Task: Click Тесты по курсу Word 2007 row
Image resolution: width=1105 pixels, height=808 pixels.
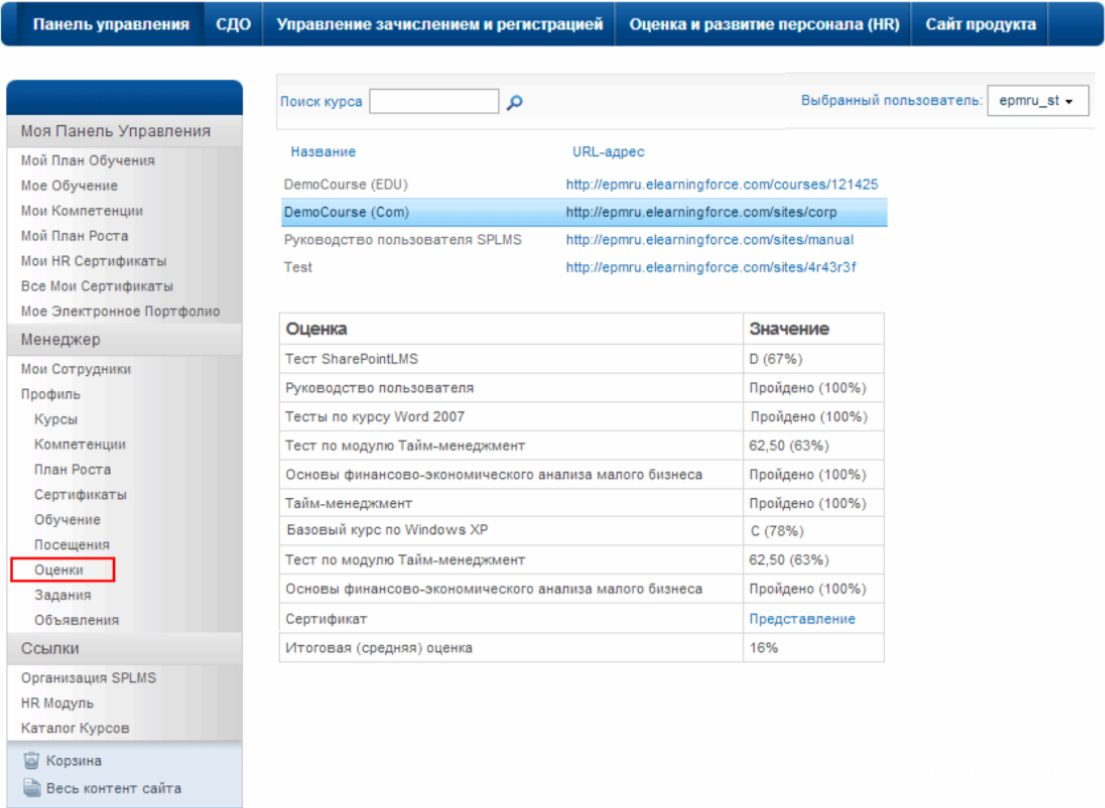Action: click(x=581, y=417)
